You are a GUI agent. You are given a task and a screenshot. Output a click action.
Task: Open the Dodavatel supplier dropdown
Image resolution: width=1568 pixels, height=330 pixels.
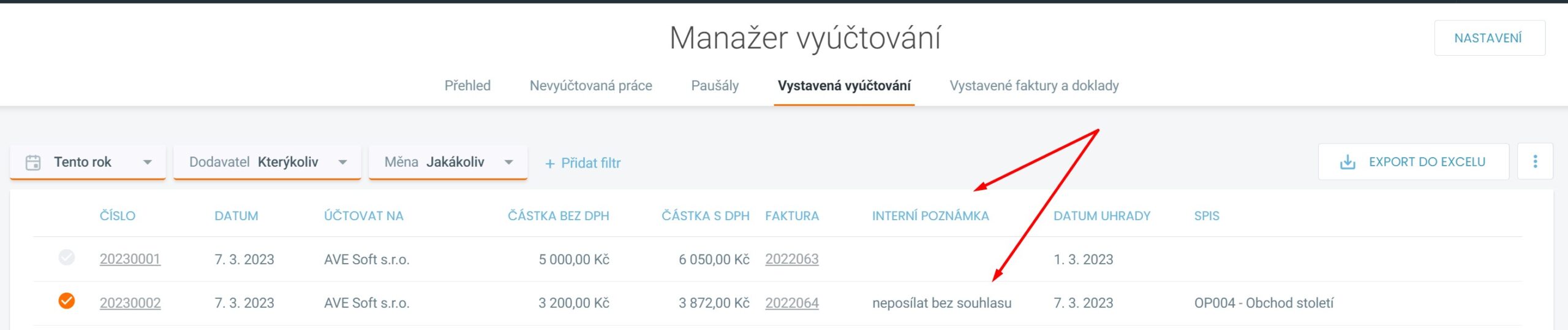[342, 163]
